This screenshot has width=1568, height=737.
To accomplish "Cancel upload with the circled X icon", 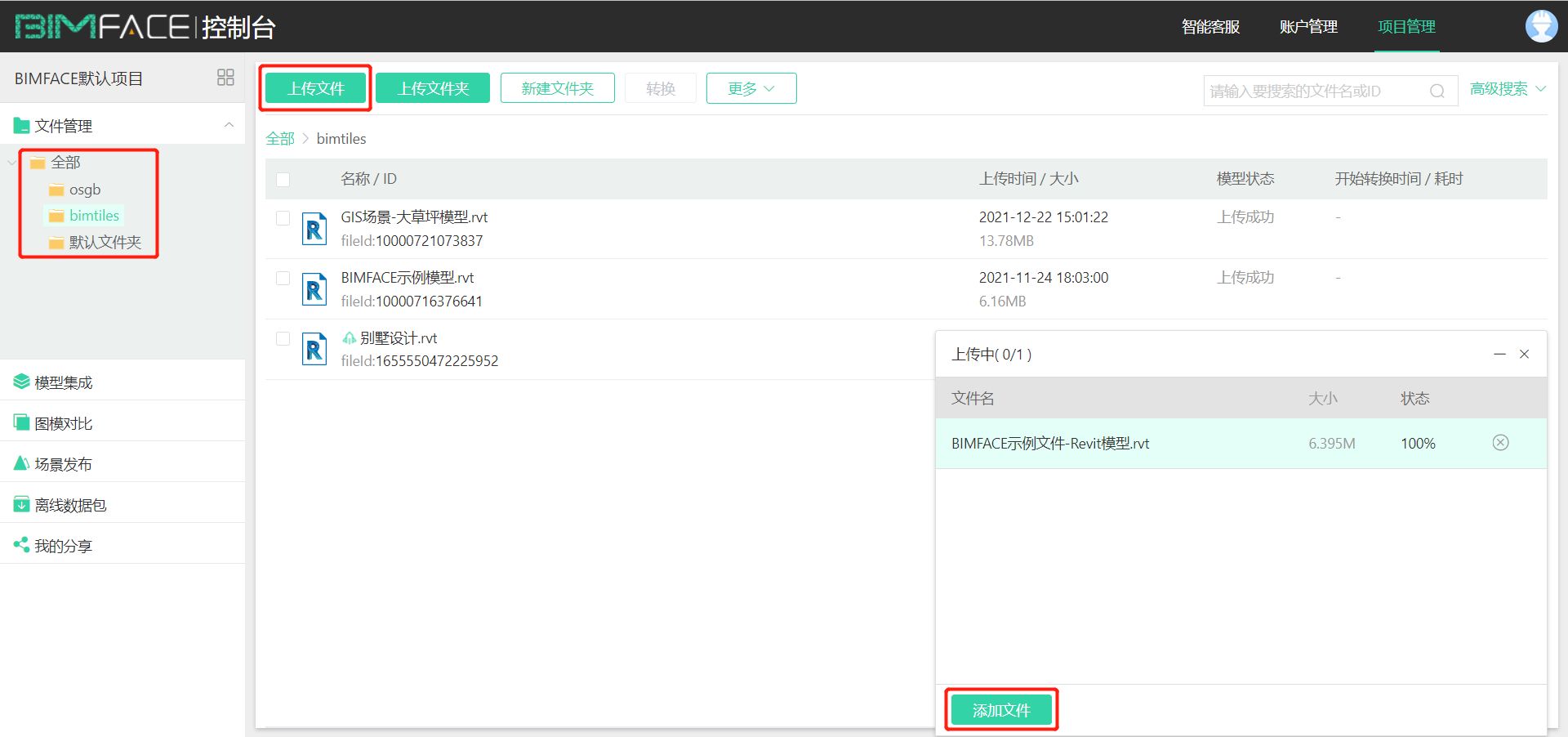I will pos(1500,443).
